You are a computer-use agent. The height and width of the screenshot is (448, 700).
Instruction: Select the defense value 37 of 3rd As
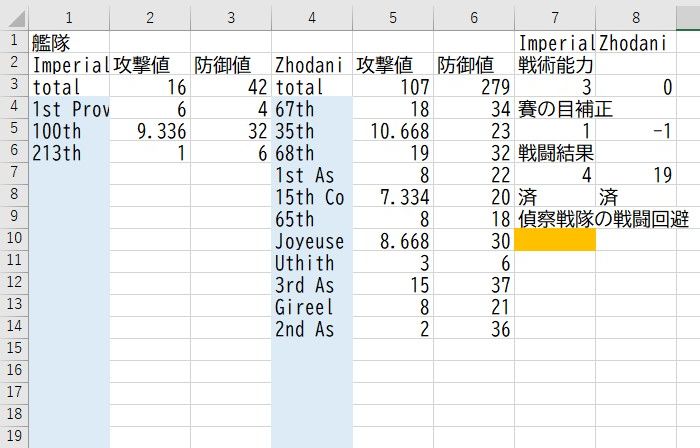click(474, 283)
